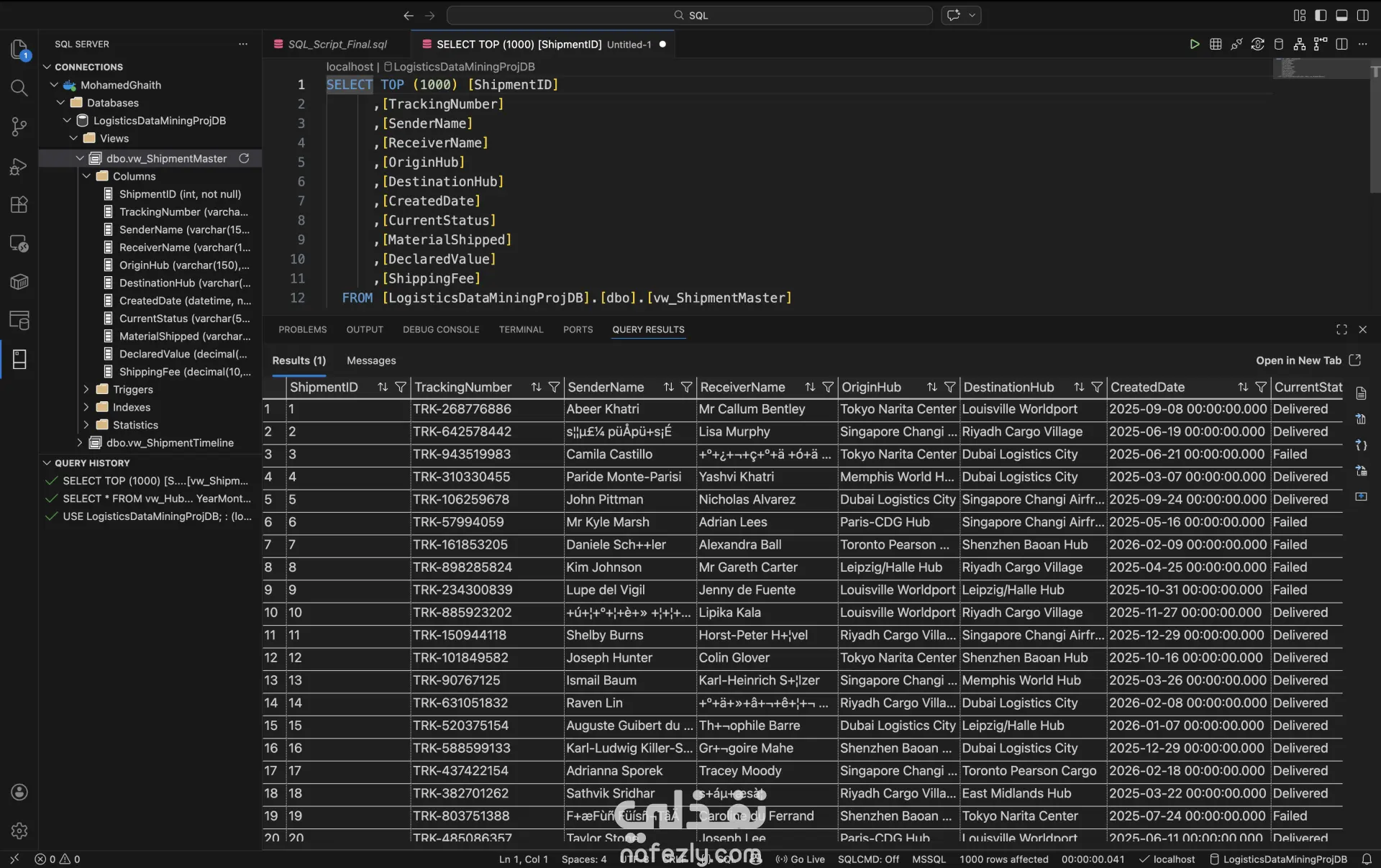Expand the Indexes folder

pyautogui.click(x=86, y=407)
